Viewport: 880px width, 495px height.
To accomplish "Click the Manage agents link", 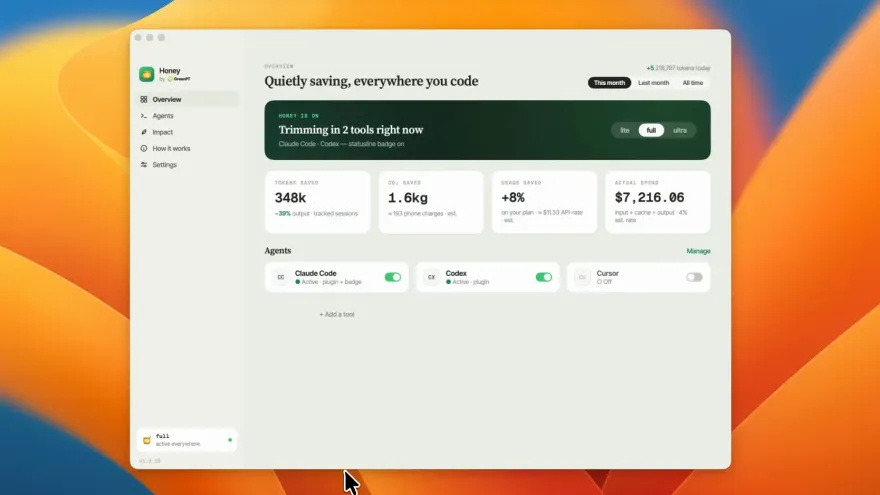I will pyautogui.click(x=698, y=251).
